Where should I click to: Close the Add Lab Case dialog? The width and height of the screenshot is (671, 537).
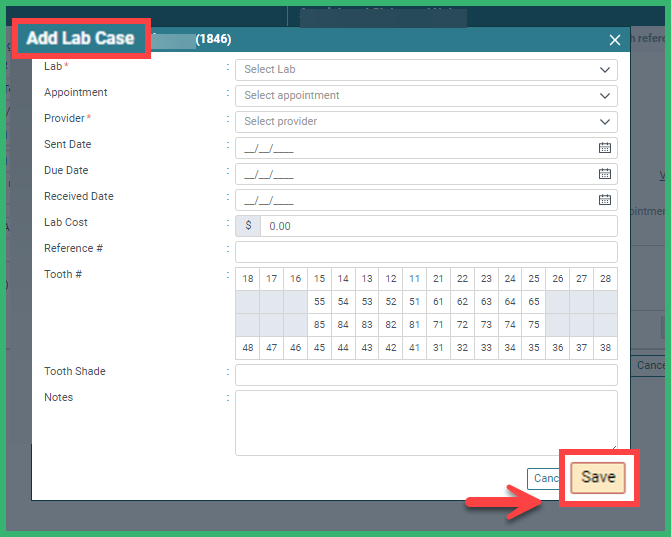pos(615,40)
